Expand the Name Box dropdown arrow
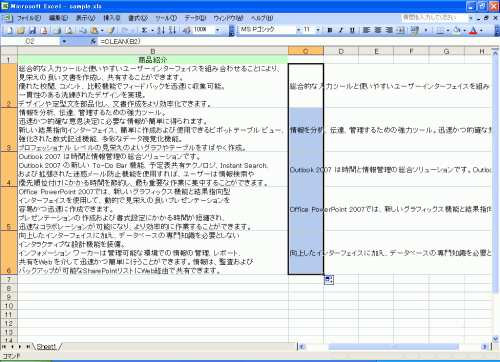 [x=64, y=41]
